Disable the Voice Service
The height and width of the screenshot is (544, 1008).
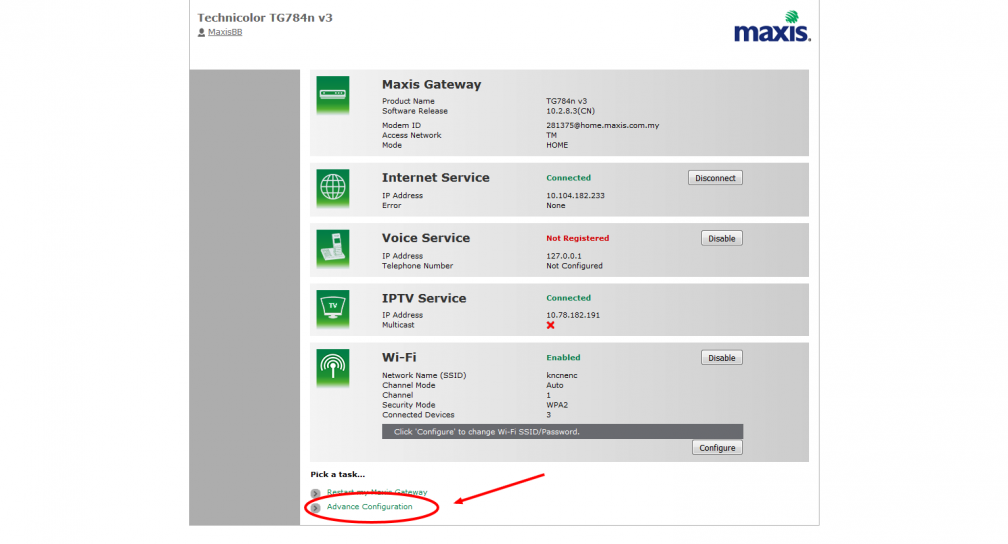[x=721, y=239]
